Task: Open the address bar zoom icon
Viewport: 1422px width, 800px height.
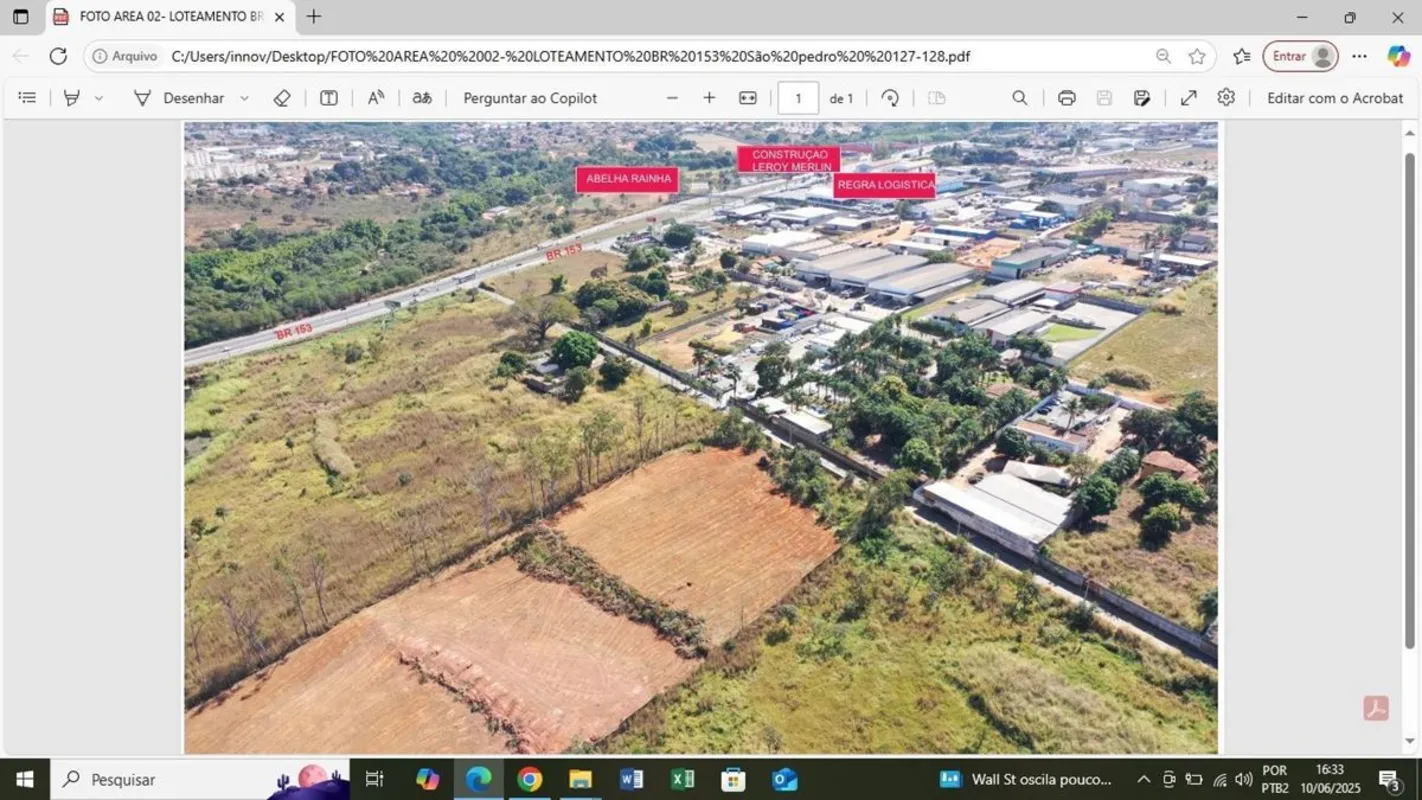Action: pos(1163,56)
